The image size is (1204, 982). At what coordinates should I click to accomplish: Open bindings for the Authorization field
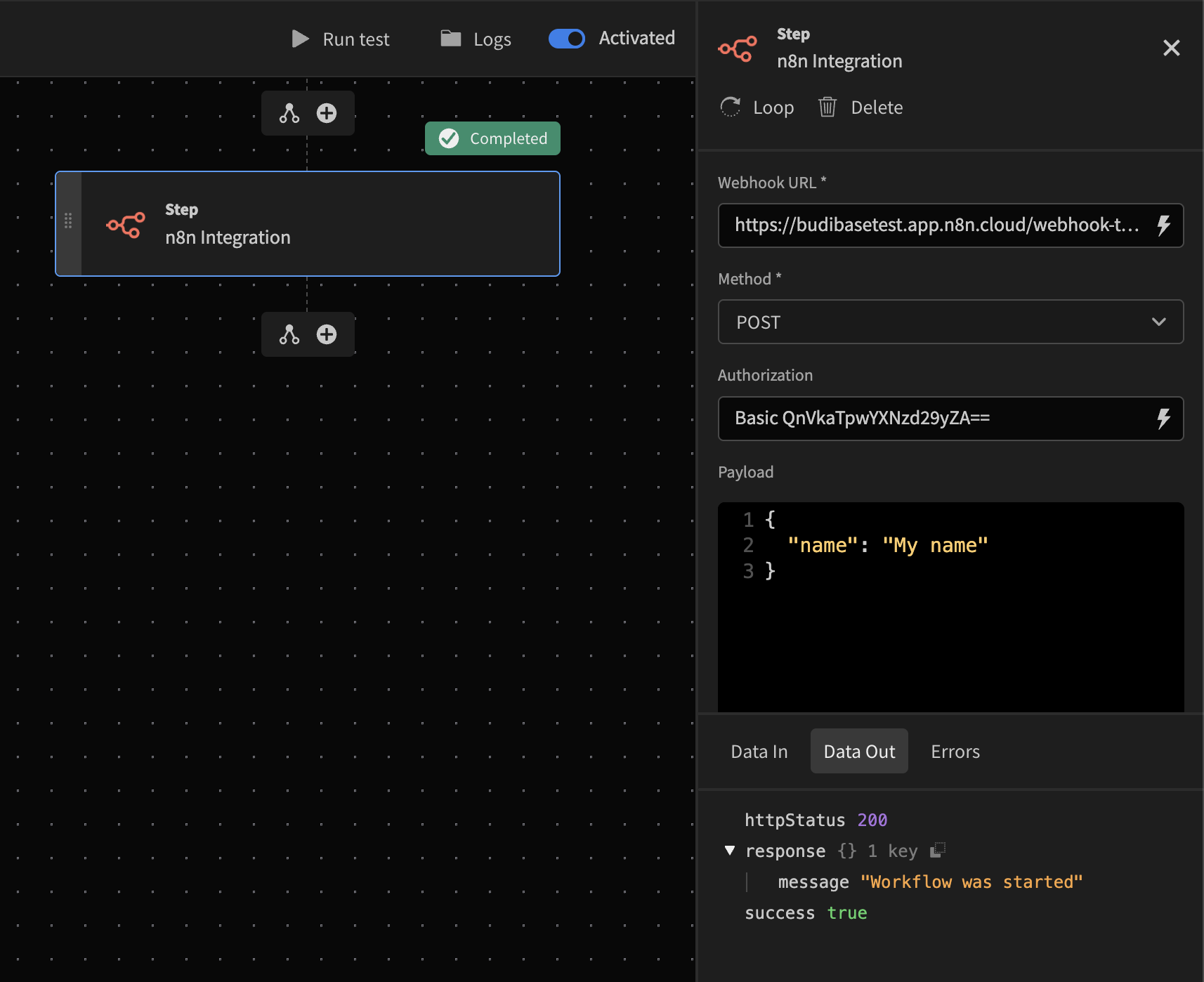[x=1163, y=419]
